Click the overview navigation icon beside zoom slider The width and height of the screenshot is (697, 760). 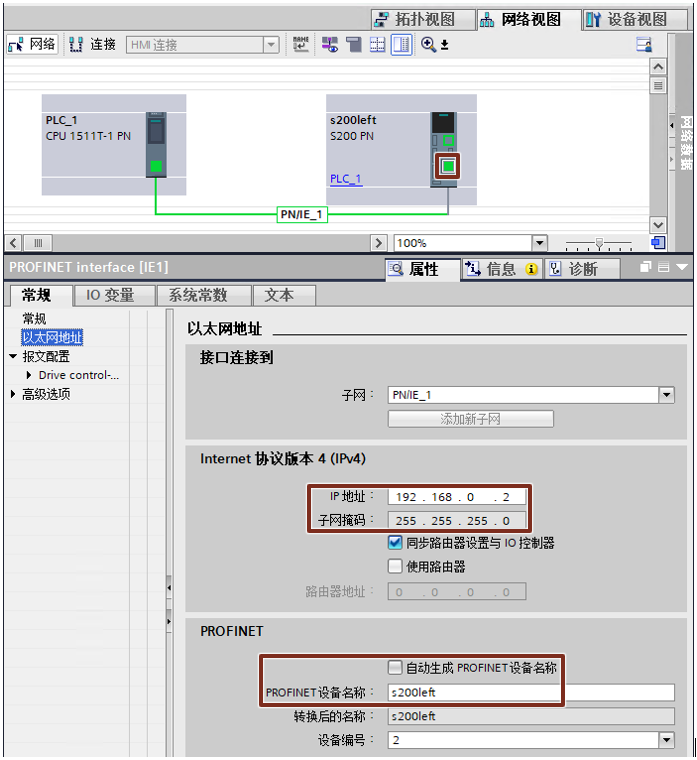click(657, 242)
